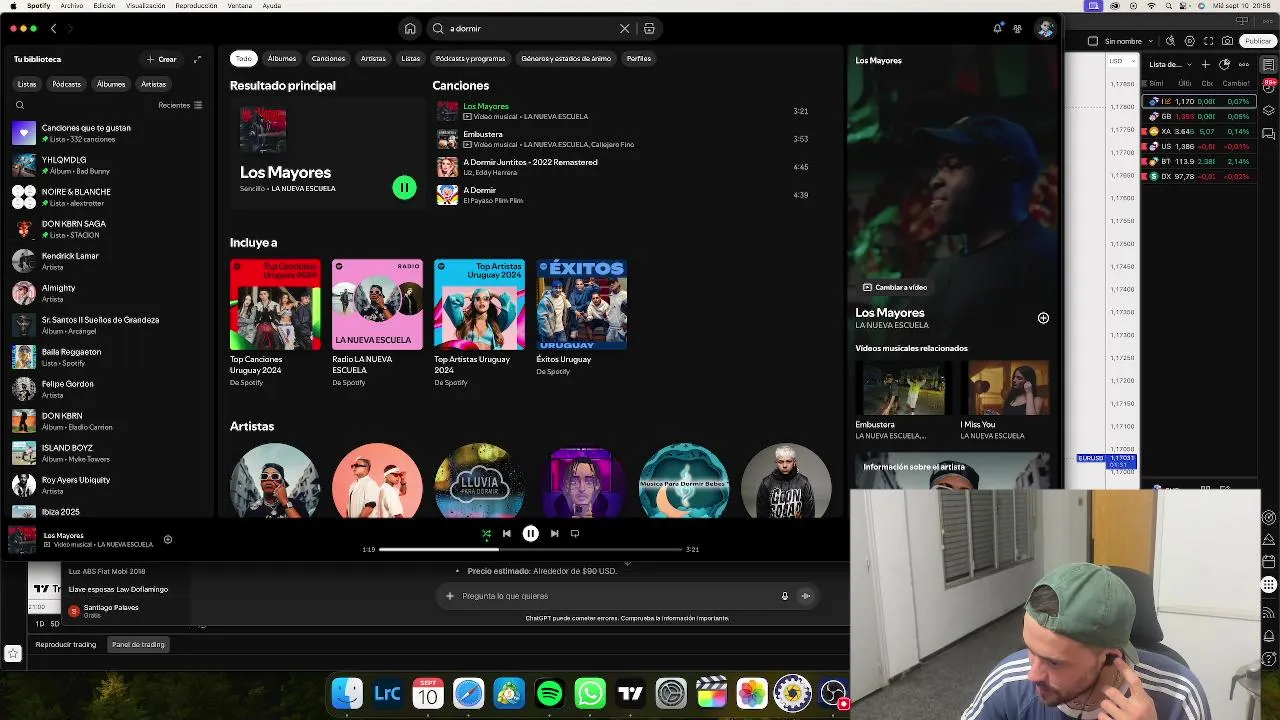Open Kendrick Lamar in library
1280x720 pixels.
108,261
